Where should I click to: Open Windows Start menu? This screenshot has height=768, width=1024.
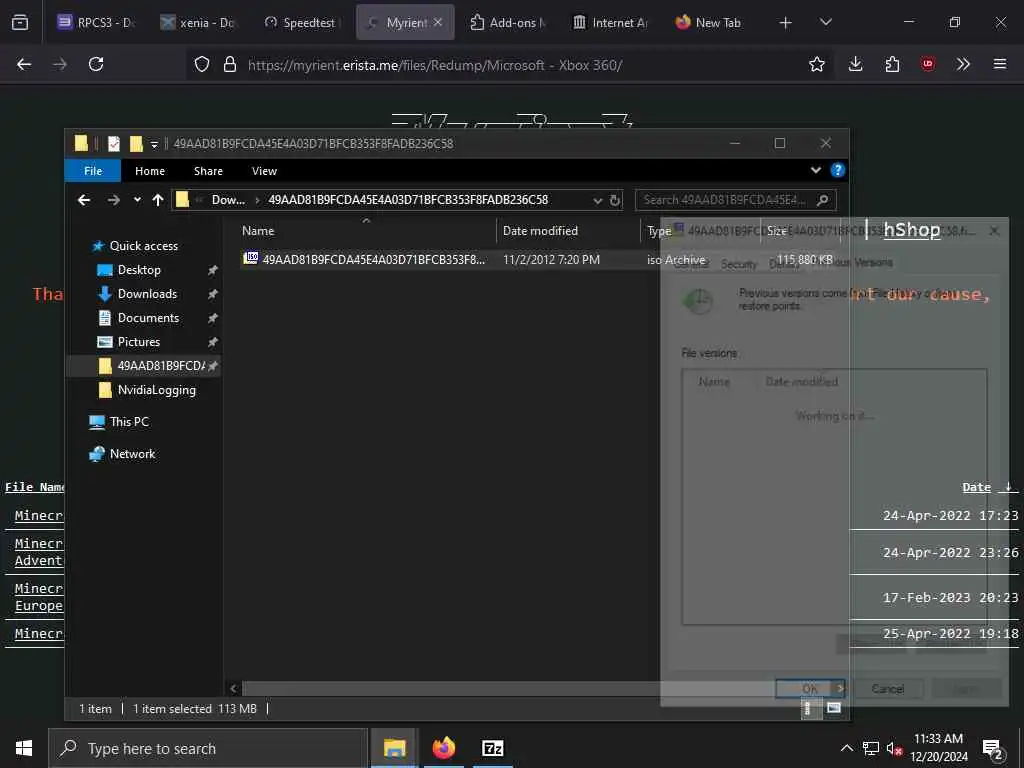[x=24, y=748]
